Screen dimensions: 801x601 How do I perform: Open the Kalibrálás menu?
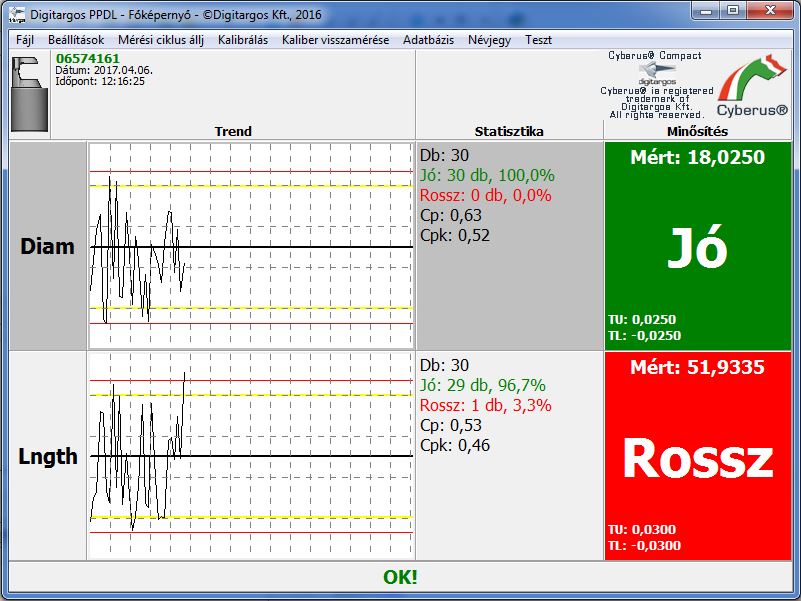tap(243, 40)
